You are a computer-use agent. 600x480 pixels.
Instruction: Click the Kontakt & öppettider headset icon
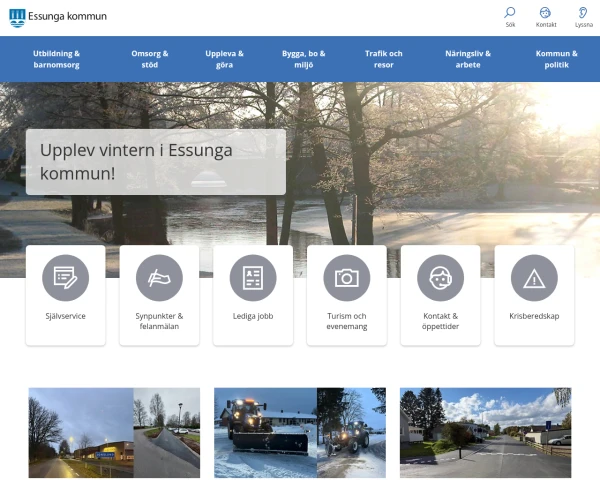tap(440, 278)
